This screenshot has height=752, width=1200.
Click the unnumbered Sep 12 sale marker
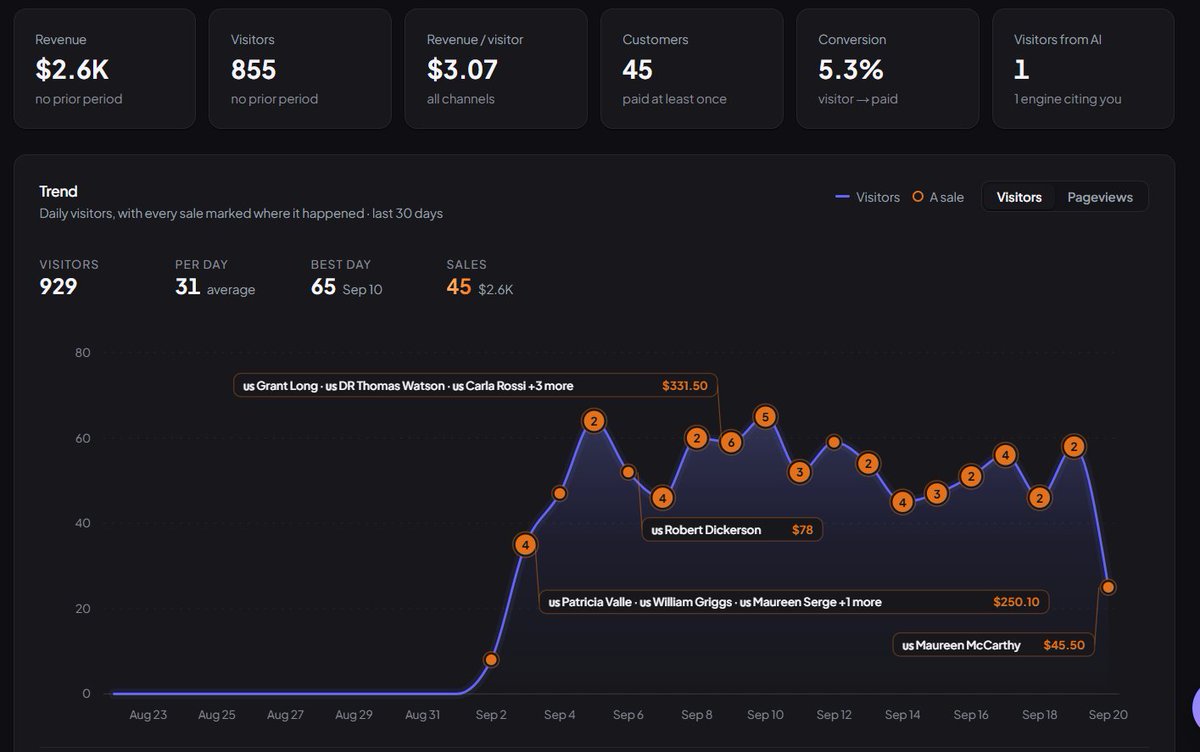click(x=834, y=442)
